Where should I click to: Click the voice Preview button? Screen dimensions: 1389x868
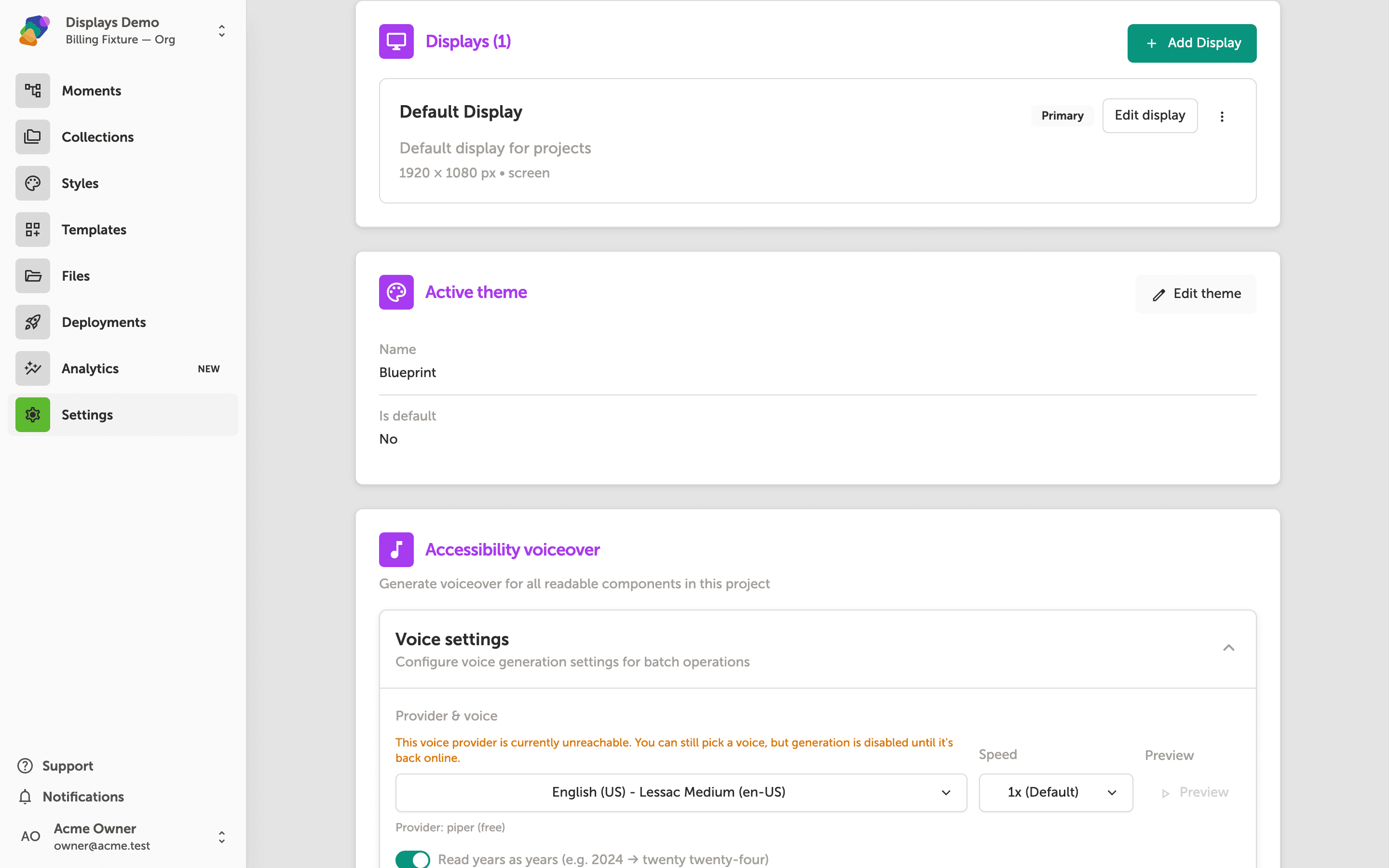[1195, 792]
